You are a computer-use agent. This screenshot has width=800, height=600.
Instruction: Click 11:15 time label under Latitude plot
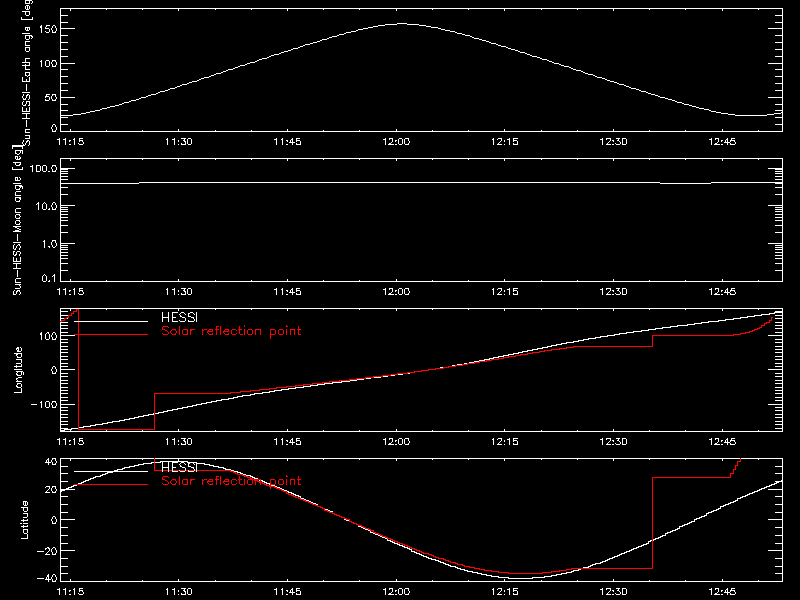coord(70,592)
